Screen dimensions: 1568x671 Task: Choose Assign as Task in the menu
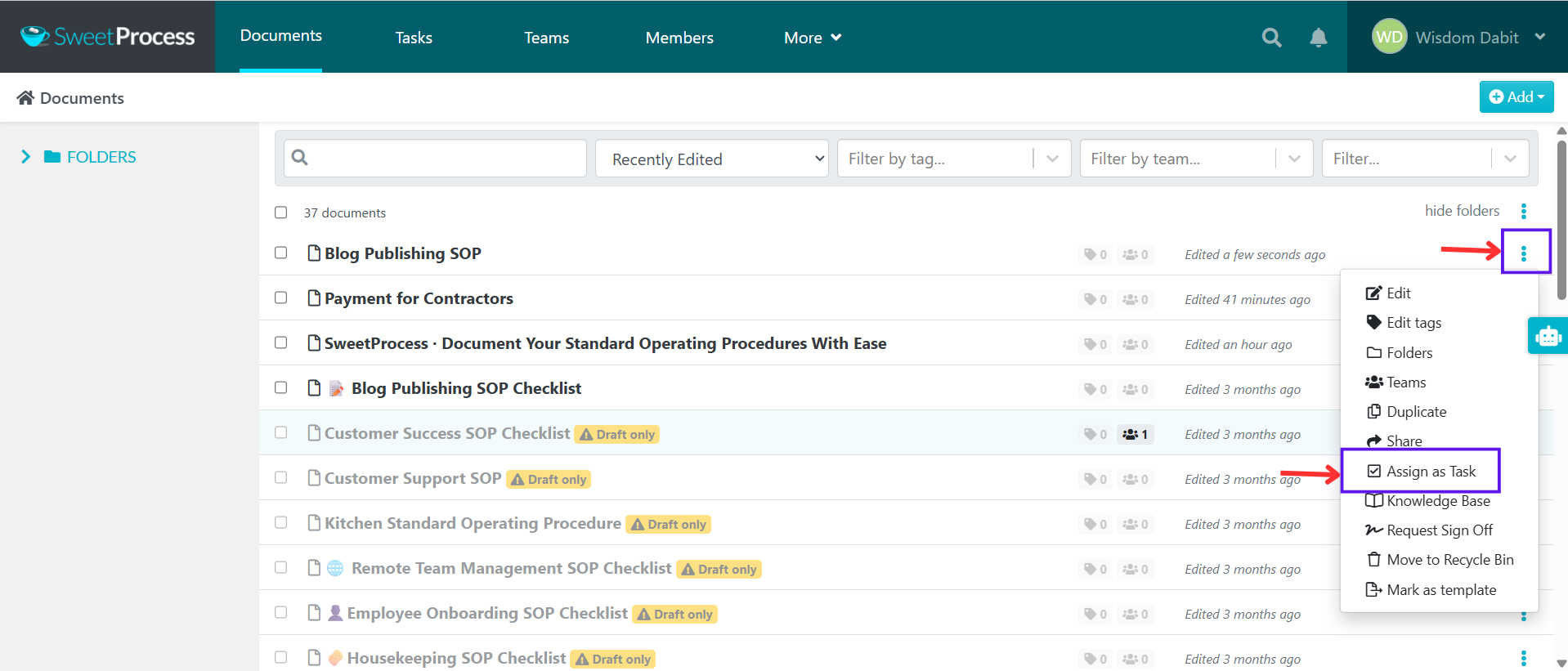[x=1422, y=472]
